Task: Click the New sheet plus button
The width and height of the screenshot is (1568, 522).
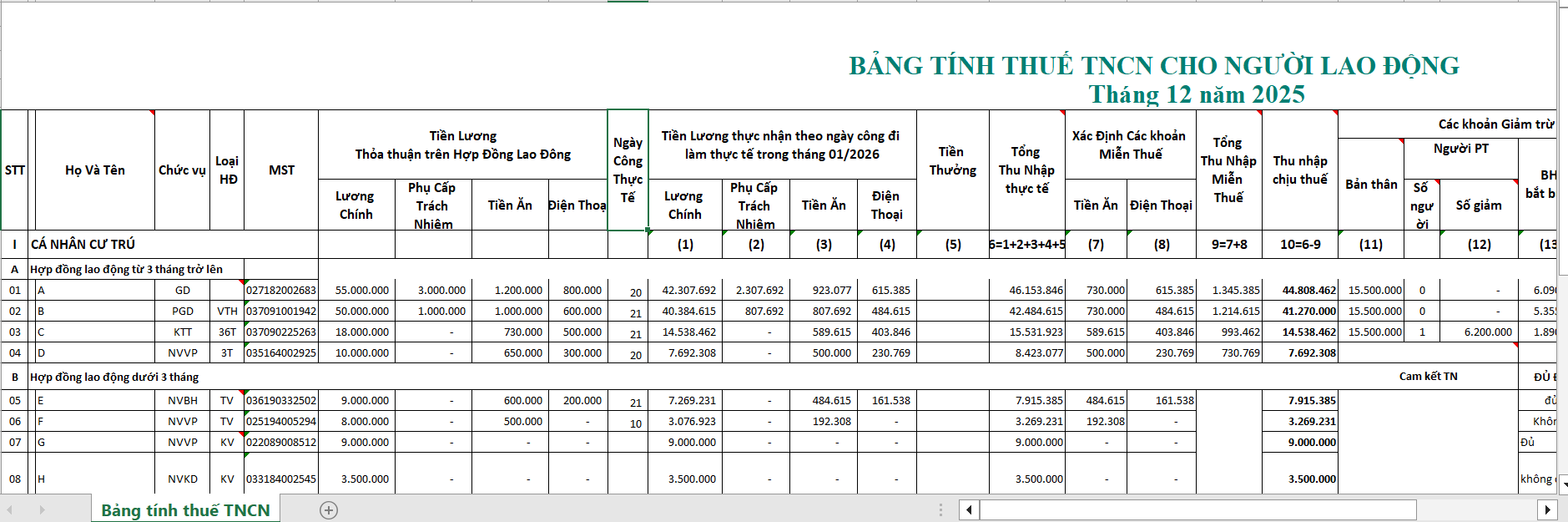Action: pos(329,510)
